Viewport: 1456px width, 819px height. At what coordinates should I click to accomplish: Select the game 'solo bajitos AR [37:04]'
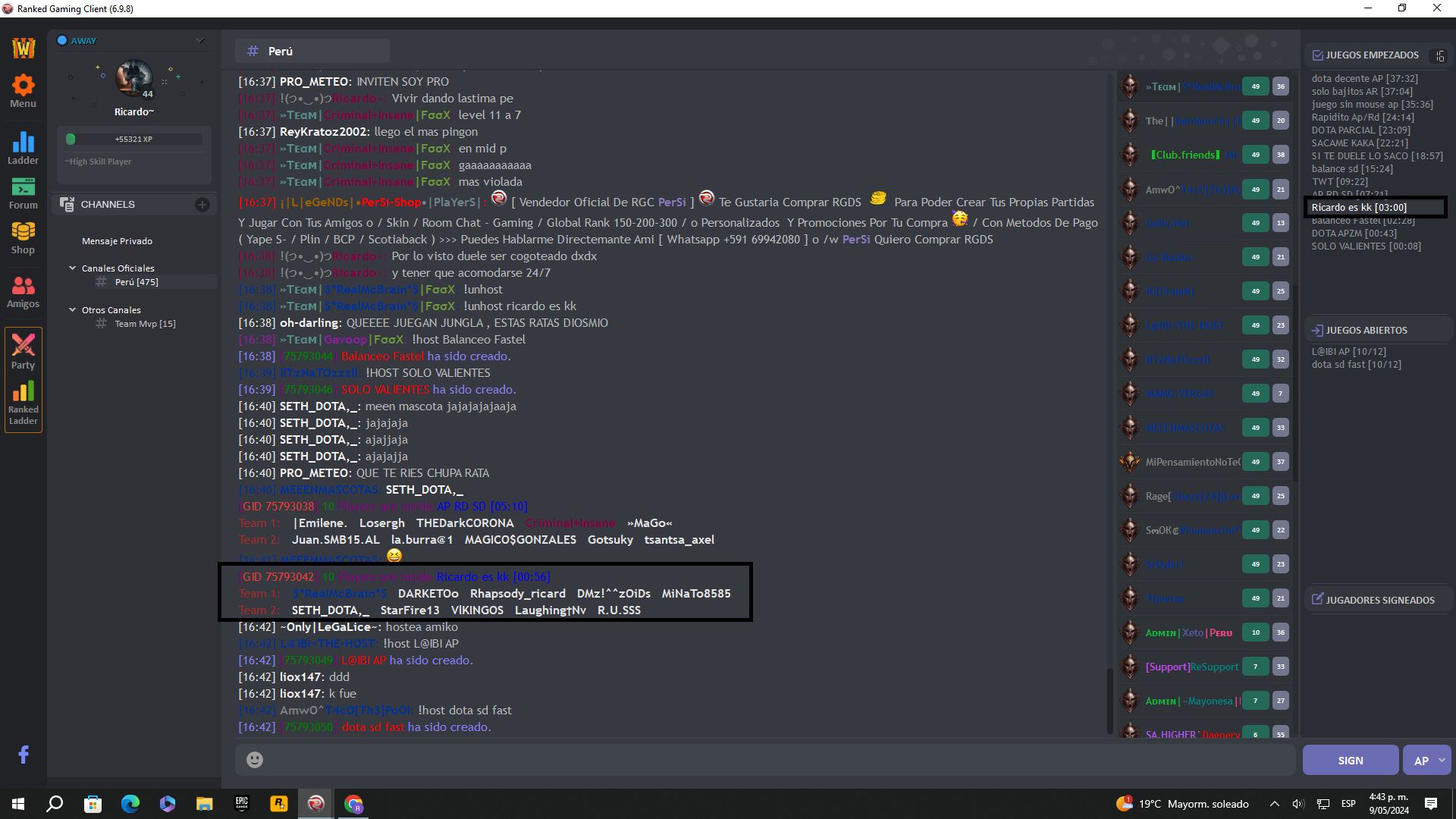pyautogui.click(x=1362, y=91)
